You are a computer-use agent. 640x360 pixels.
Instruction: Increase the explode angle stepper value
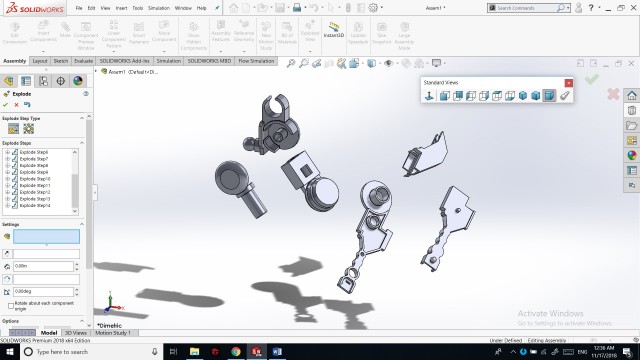76,289
